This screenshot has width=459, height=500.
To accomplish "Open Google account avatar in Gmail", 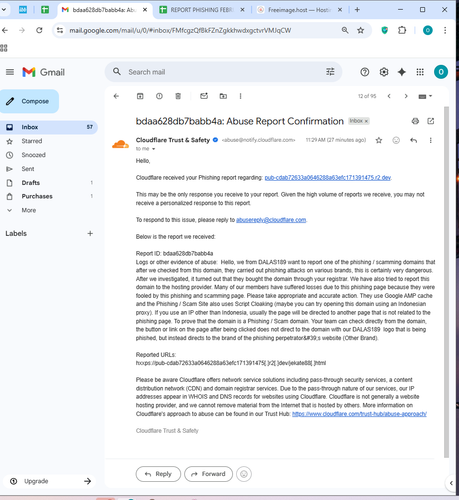I will [x=441, y=72].
